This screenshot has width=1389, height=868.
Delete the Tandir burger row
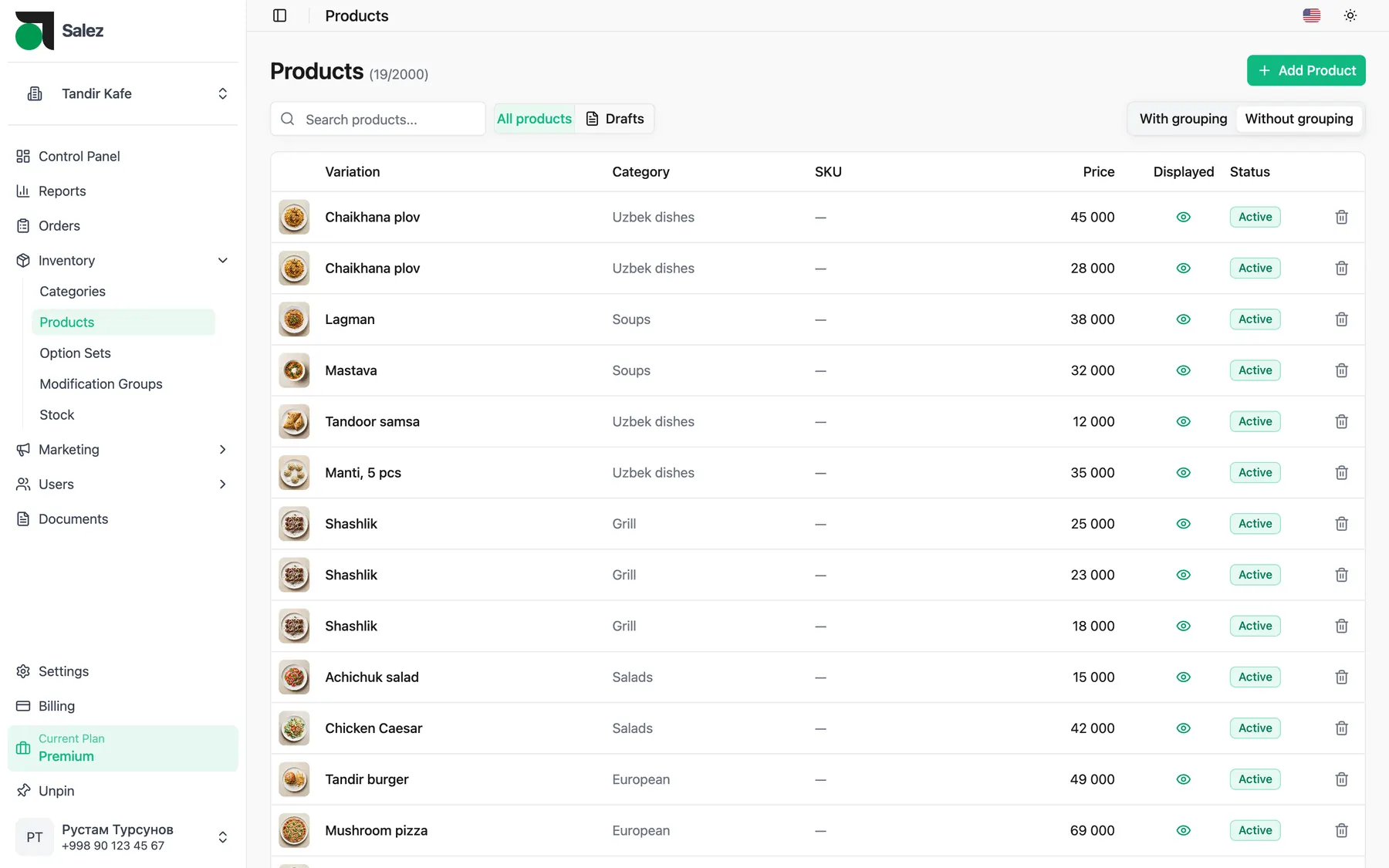(x=1341, y=779)
